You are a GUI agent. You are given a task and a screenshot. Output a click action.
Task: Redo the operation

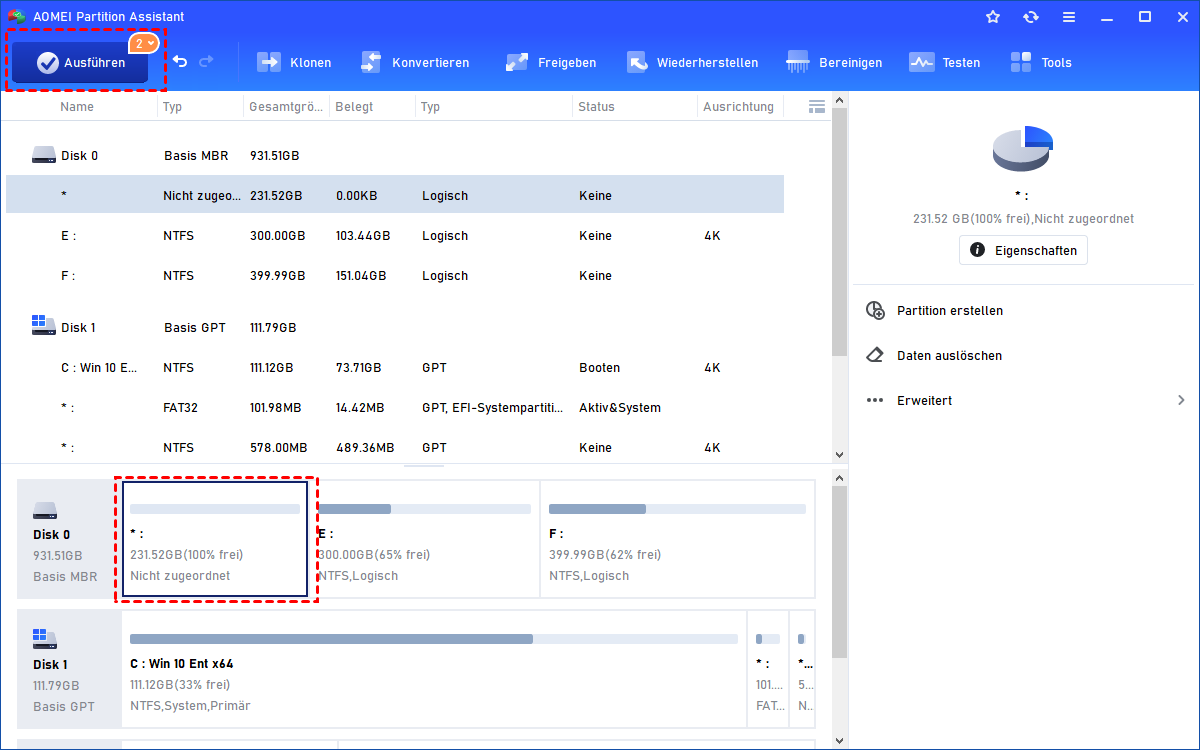[x=207, y=62]
